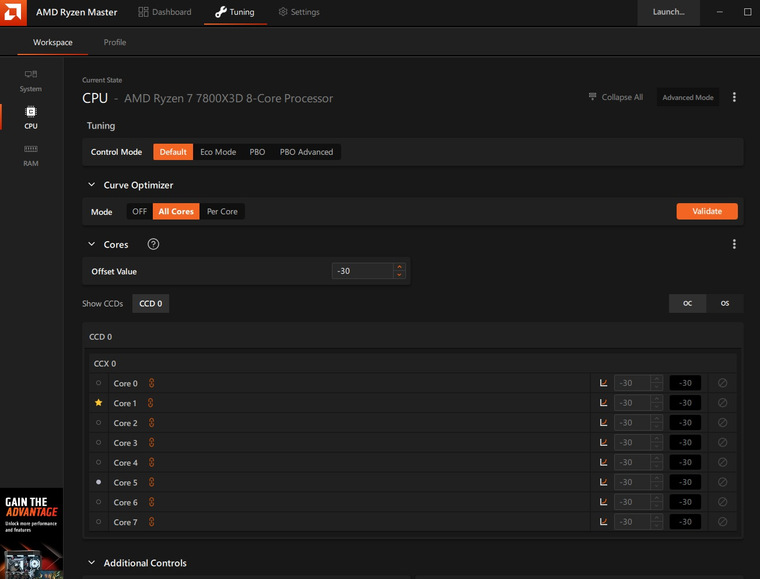760x579 pixels.
Task: Click the Offset Value input field
Action: pyautogui.click(x=363, y=271)
